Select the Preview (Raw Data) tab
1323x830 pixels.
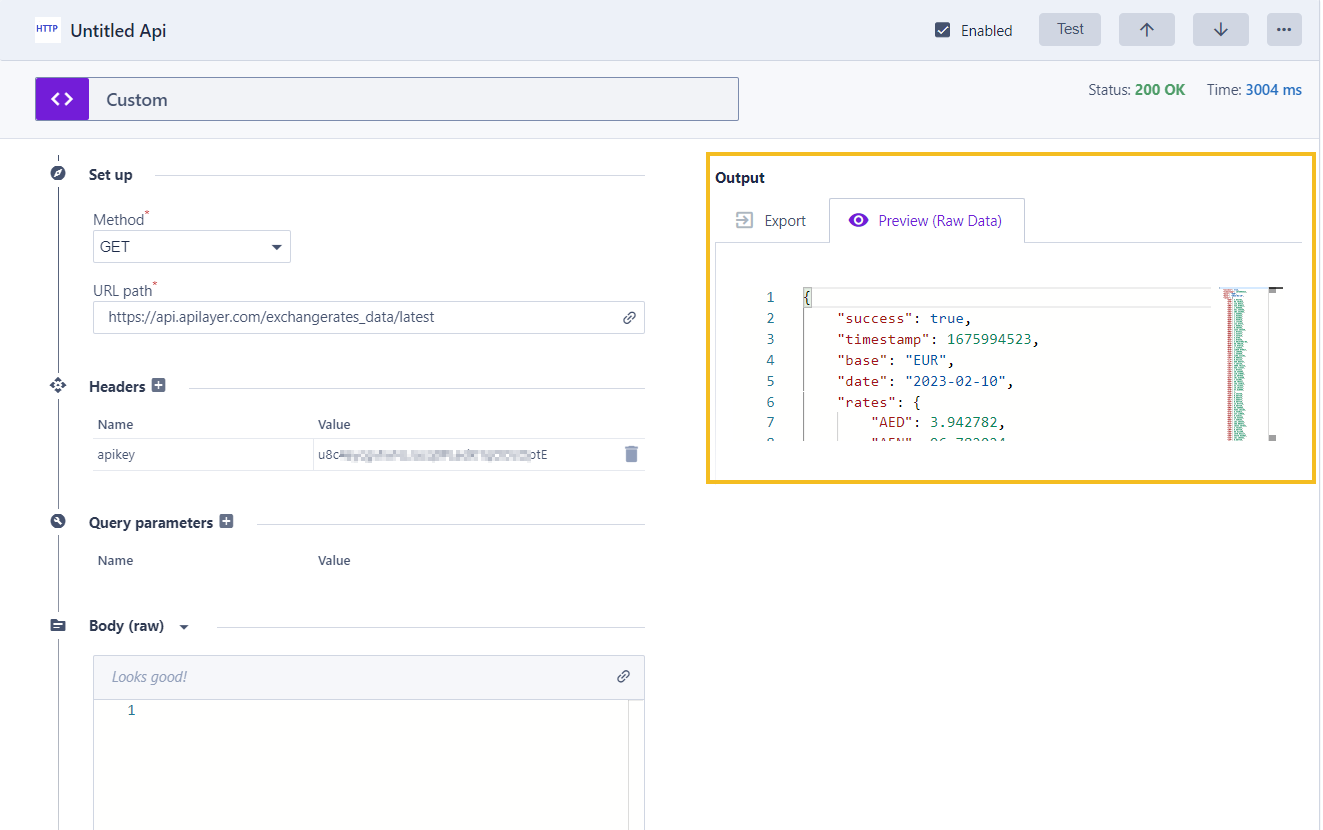coord(925,221)
